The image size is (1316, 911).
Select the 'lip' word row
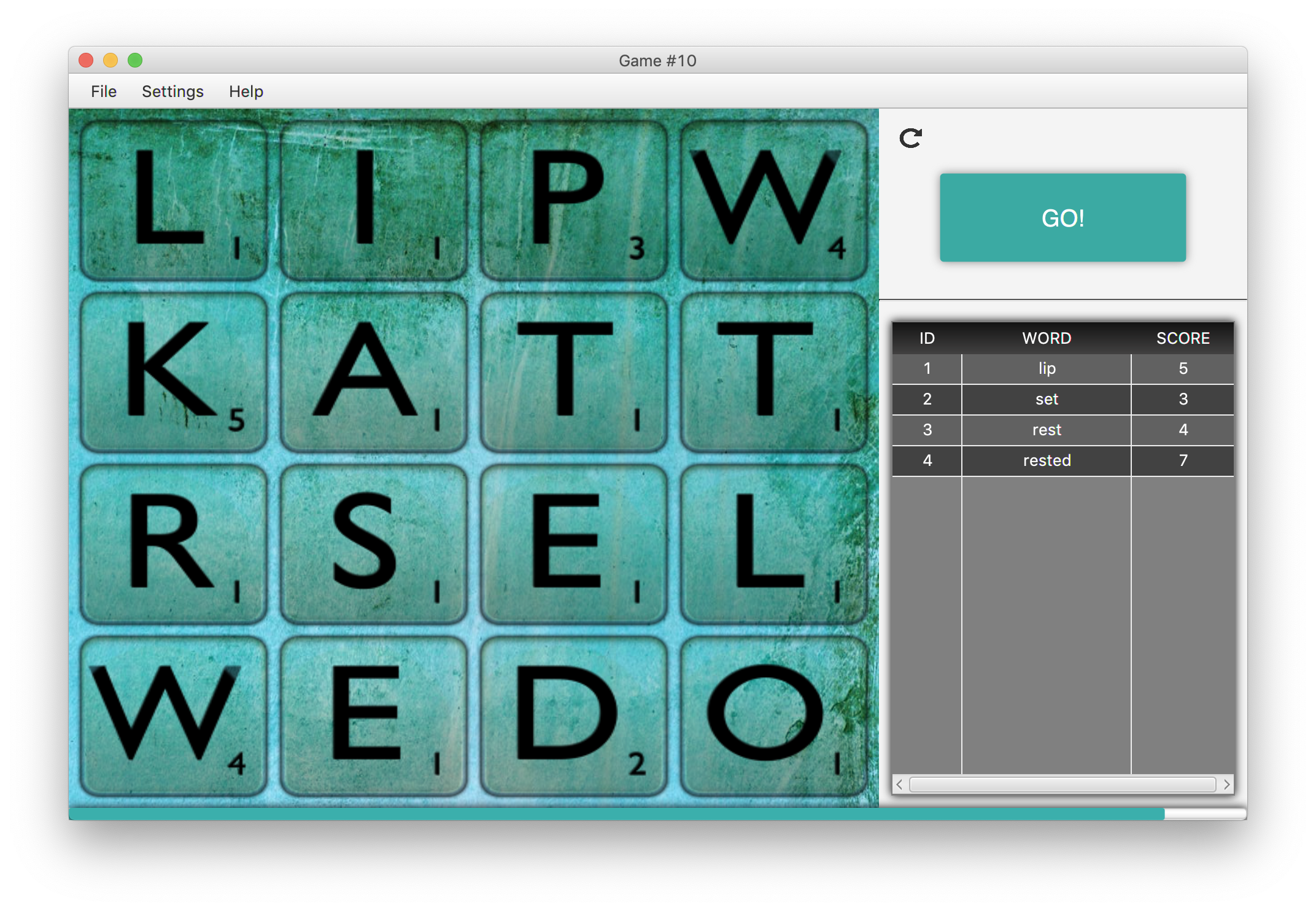coord(1047,368)
